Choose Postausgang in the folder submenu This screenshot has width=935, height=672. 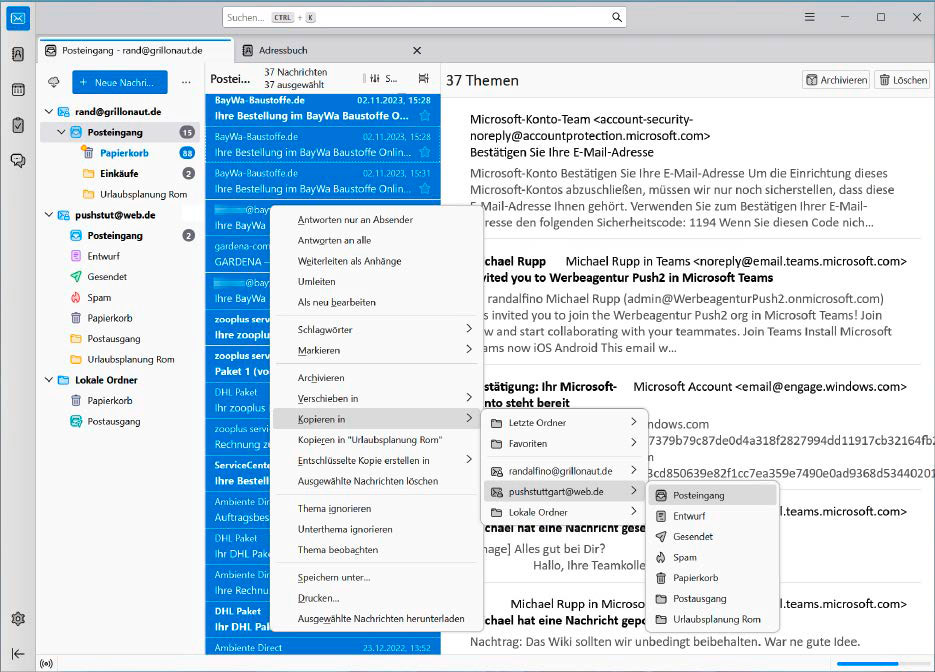click(712, 599)
